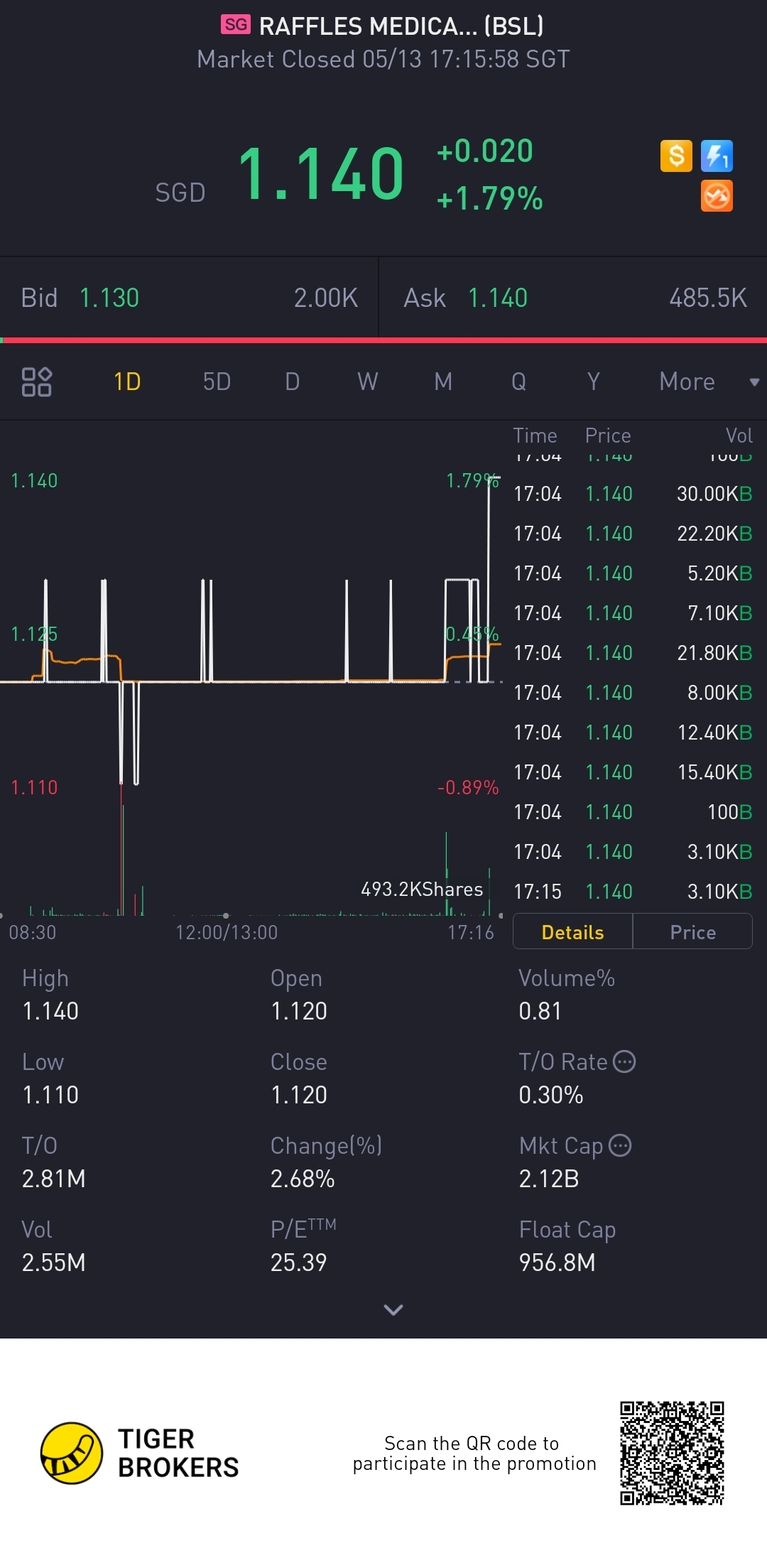Viewport: 767px width, 1568px height.
Task: Tap the Vol 2.55M value
Action: [53, 1262]
